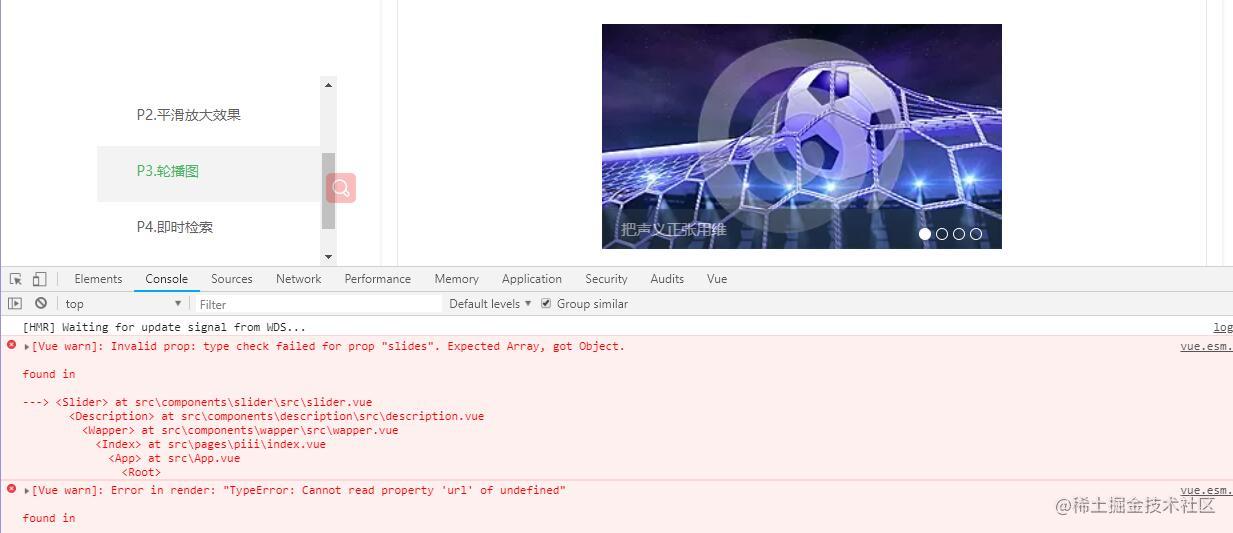
Task: Select the first carousel indicator dot
Action: click(925, 234)
